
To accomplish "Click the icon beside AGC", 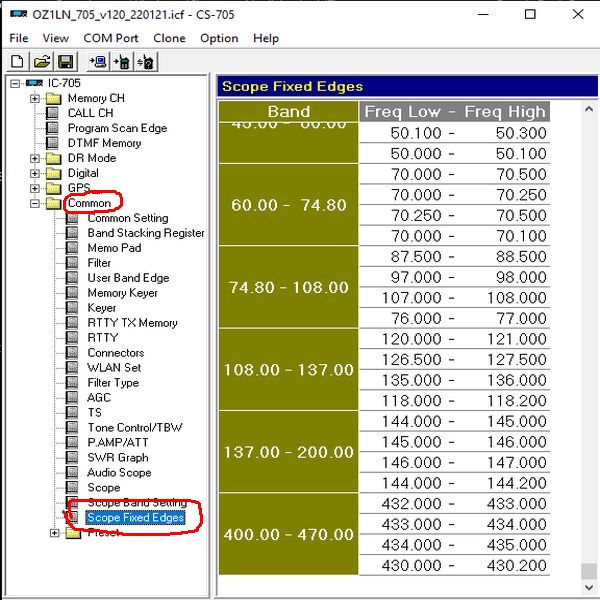I will pyautogui.click(x=72, y=397).
